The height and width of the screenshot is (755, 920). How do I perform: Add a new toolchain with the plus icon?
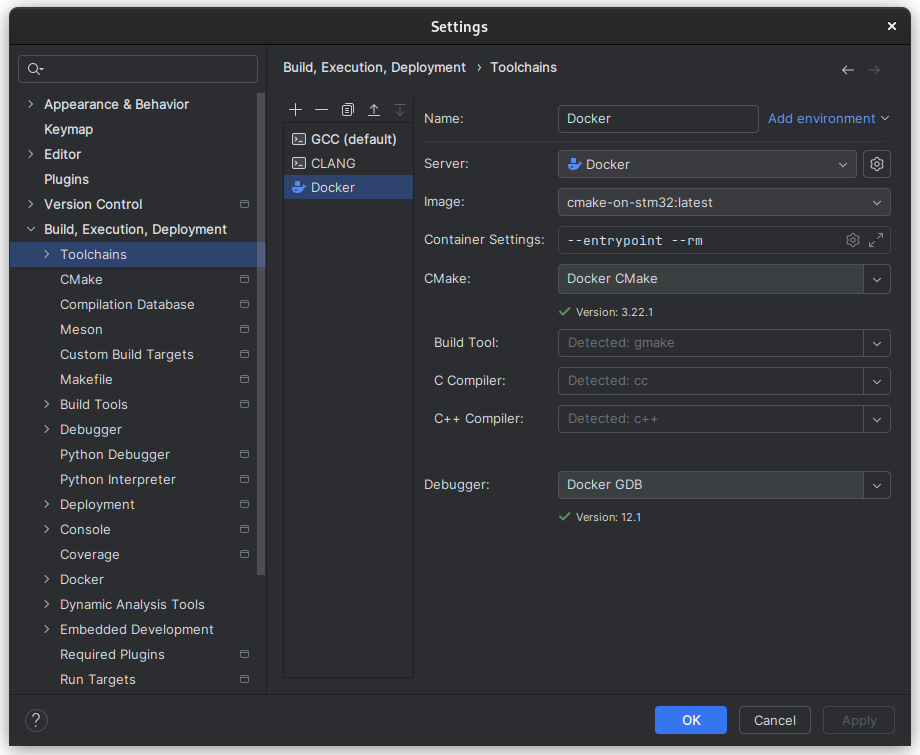coord(295,109)
